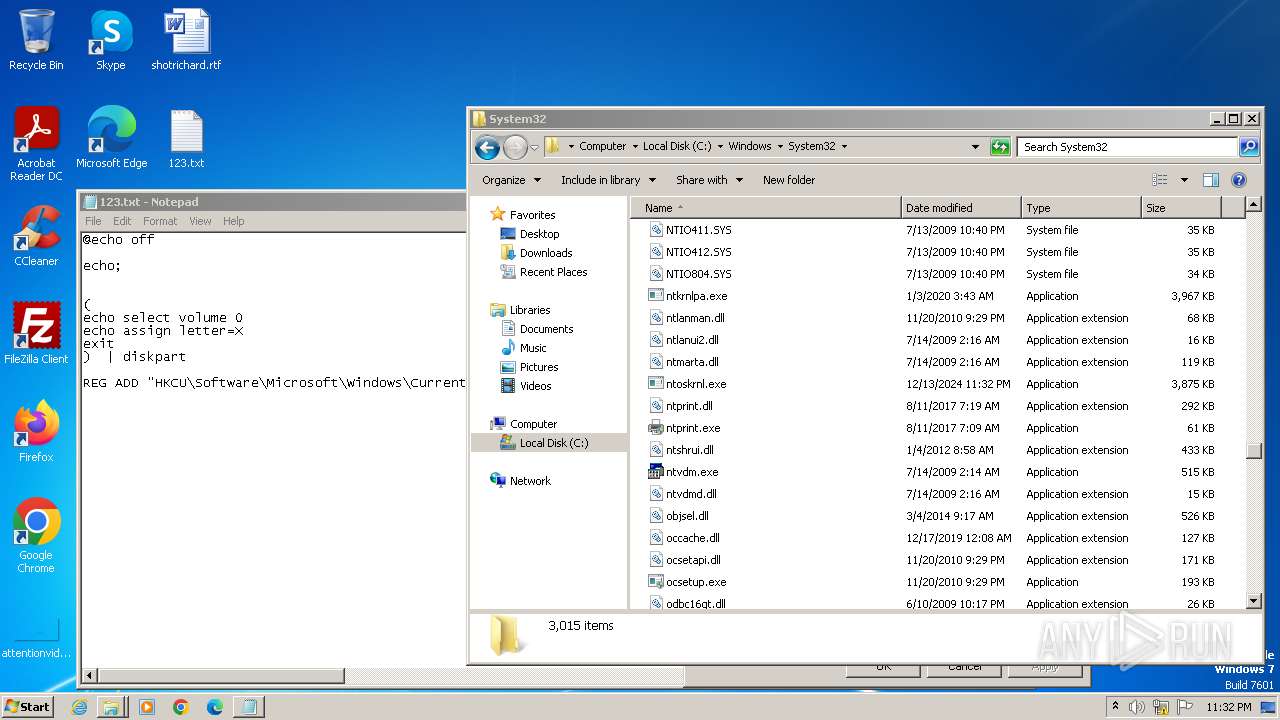Screen dimensions: 1280x720
Task: Open the Start menu
Action: 28,706
